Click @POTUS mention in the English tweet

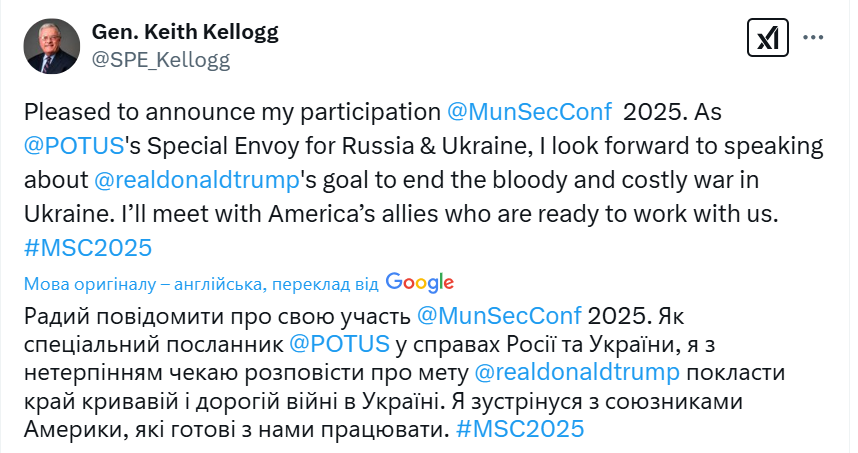point(73,144)
